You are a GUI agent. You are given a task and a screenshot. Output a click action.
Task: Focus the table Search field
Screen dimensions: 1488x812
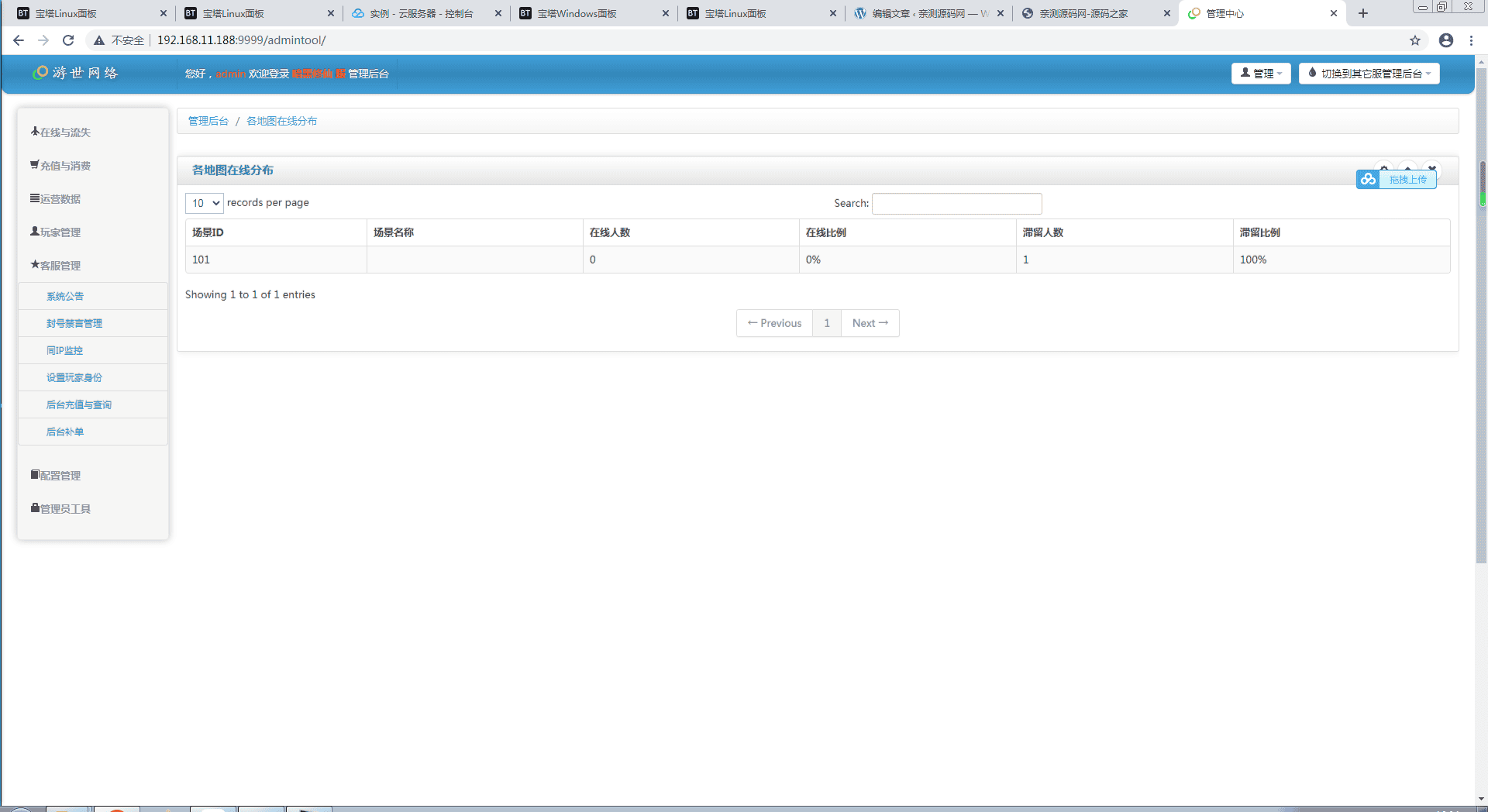pyautogui.click(x=957, y=204)
